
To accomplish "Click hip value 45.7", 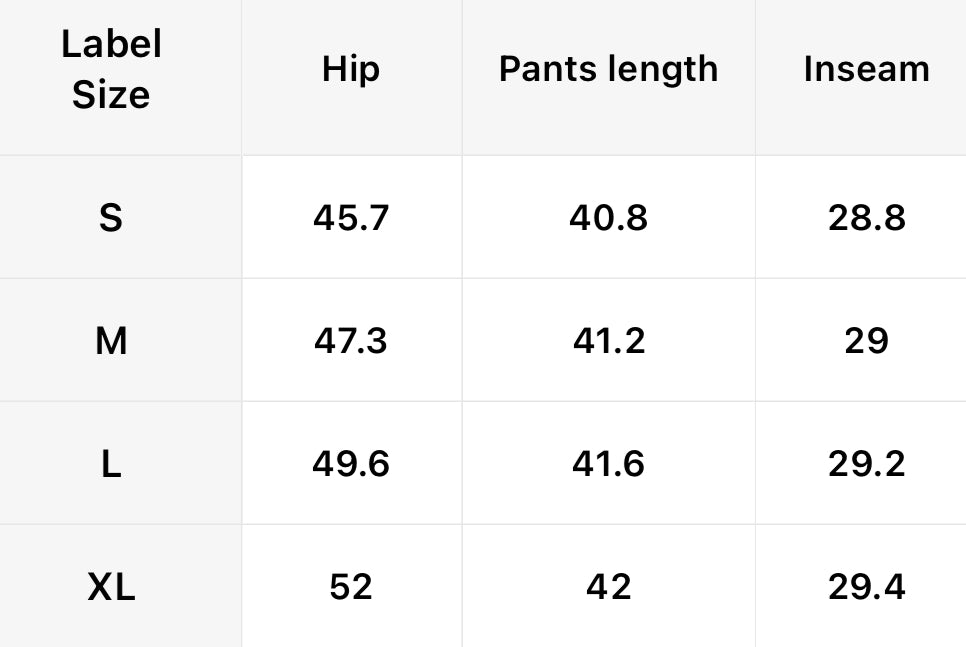I will point(351,217).
